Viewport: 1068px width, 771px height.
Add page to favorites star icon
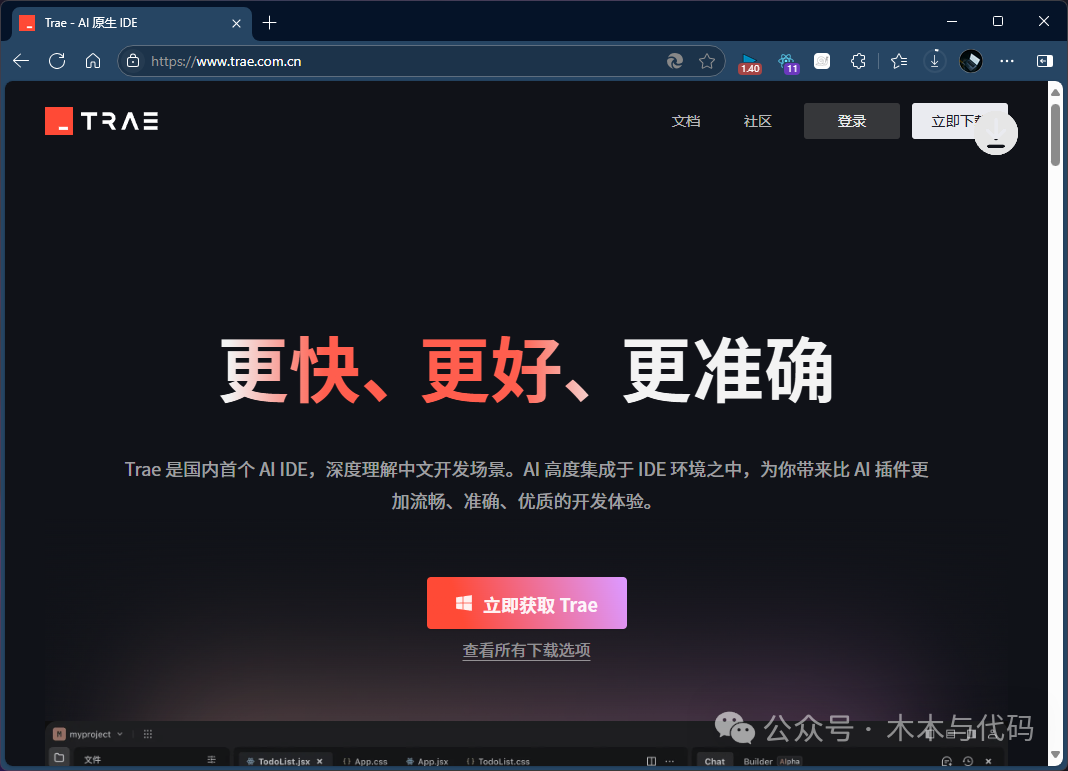[707, 61]
